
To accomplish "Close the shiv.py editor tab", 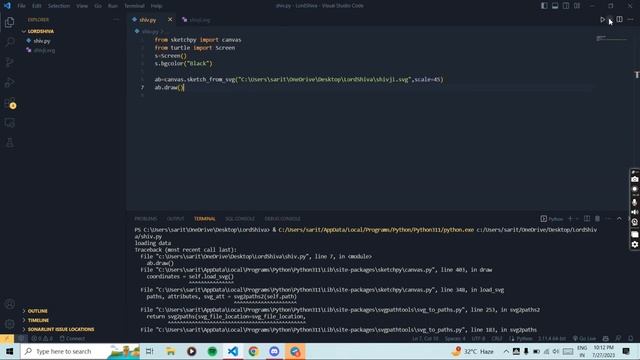I will pyautogui.click(x=170, y=20).
